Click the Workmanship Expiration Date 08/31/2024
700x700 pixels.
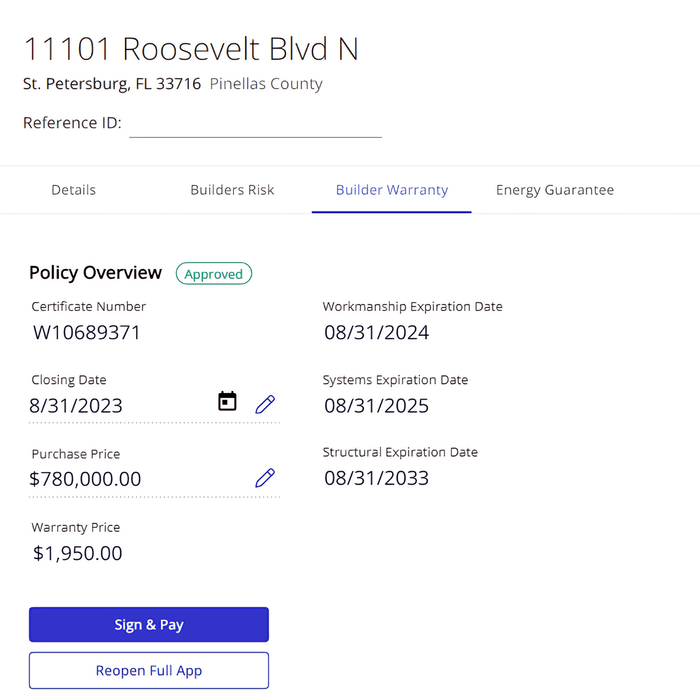click(x=377, y=333)
